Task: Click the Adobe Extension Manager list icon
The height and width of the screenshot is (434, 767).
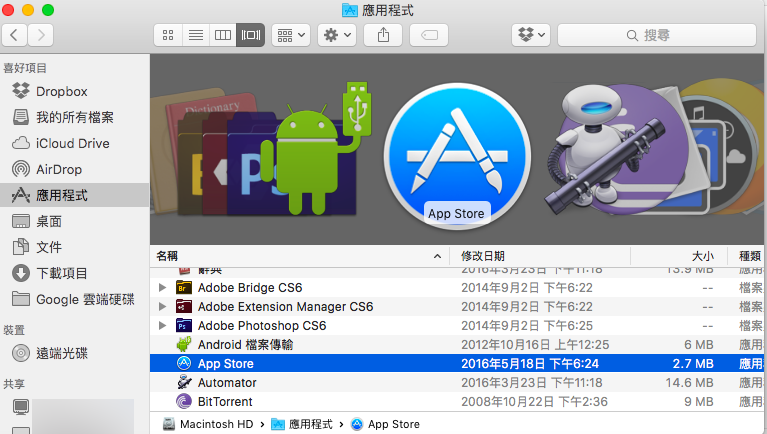Action: 184,307
